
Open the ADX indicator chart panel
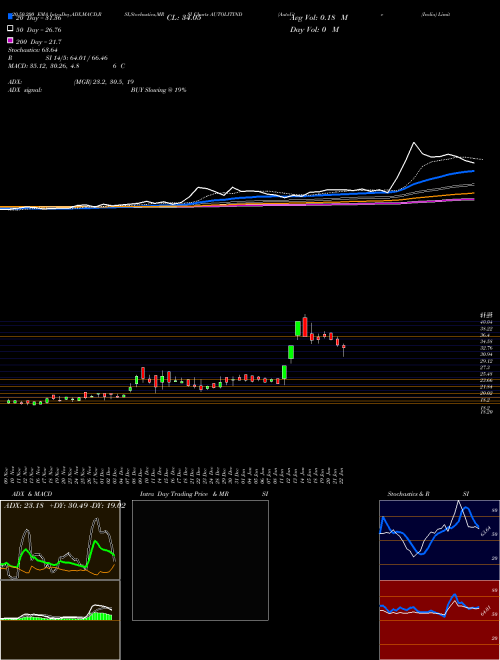(60, 540)
